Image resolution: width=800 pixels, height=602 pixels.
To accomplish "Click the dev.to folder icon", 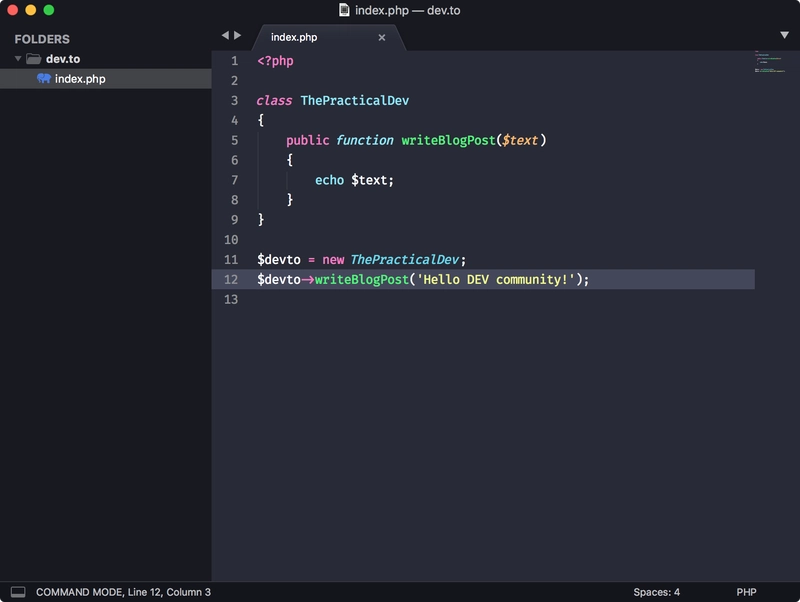I will click(33, 59).
